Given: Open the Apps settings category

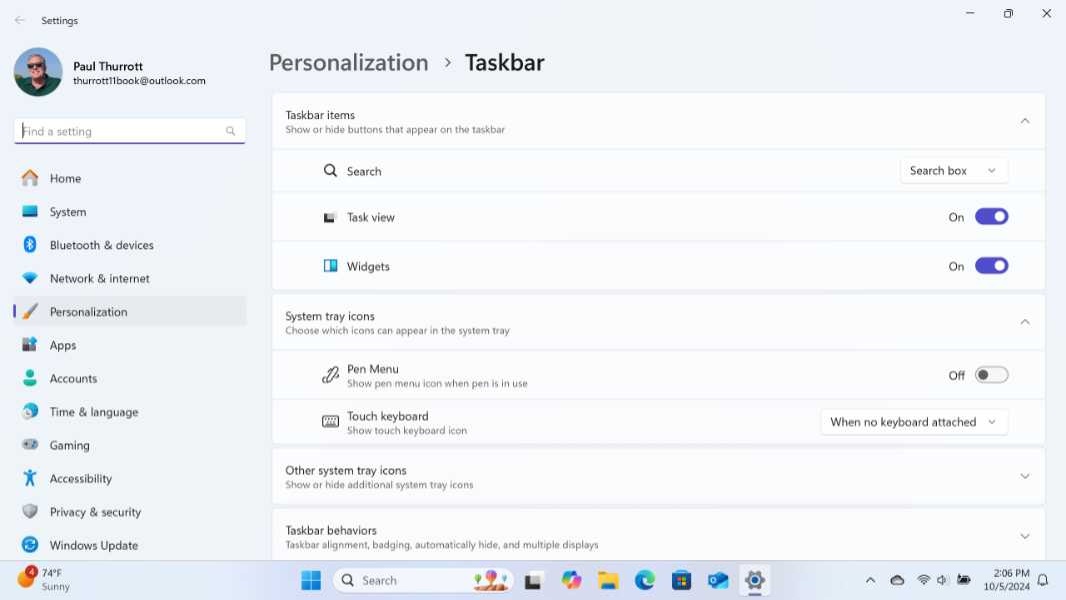Looking at the screenshot, I should (x=129, y=345).
